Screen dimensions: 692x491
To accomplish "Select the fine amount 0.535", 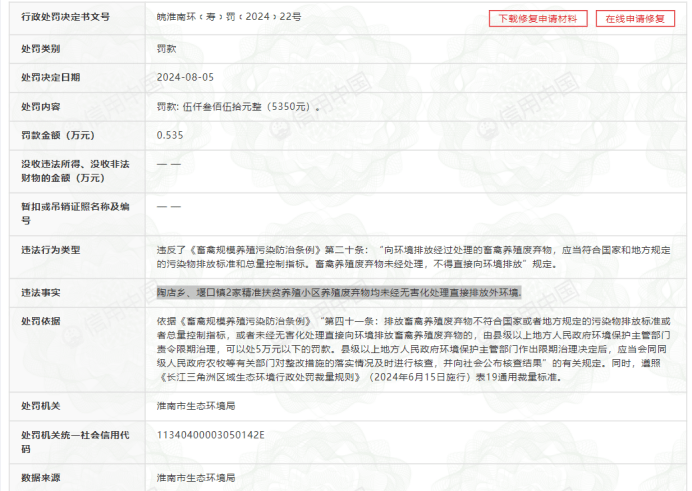I will (170, 135).
